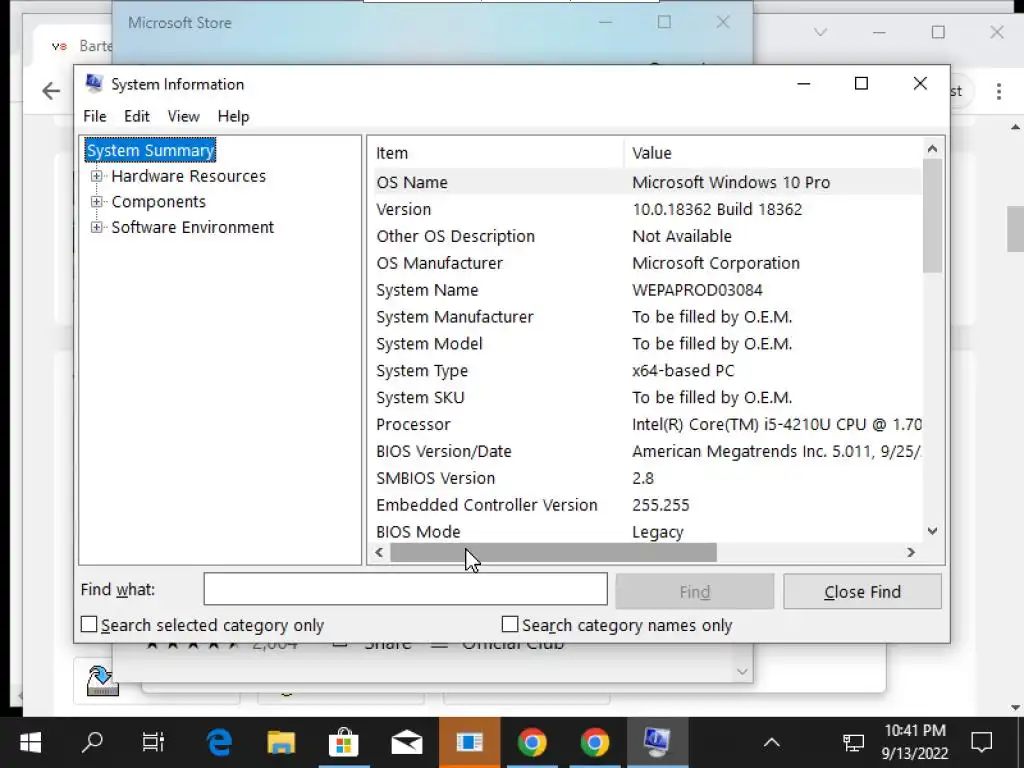Click the vertical scrollbar down arrow
1024x768 pixels.
click(x=933, y=531)
